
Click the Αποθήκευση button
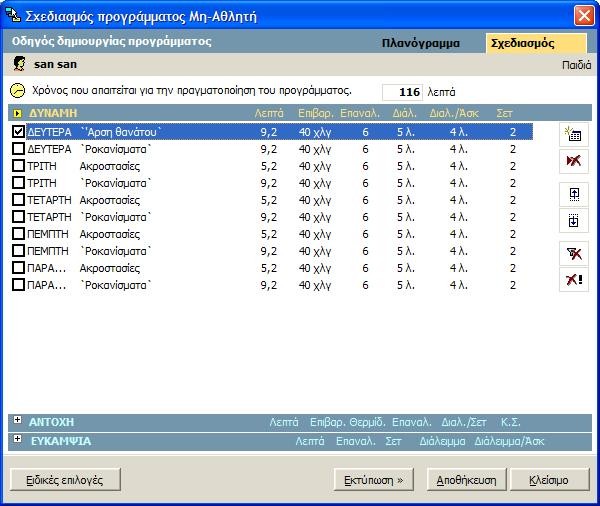coord(466,480)
